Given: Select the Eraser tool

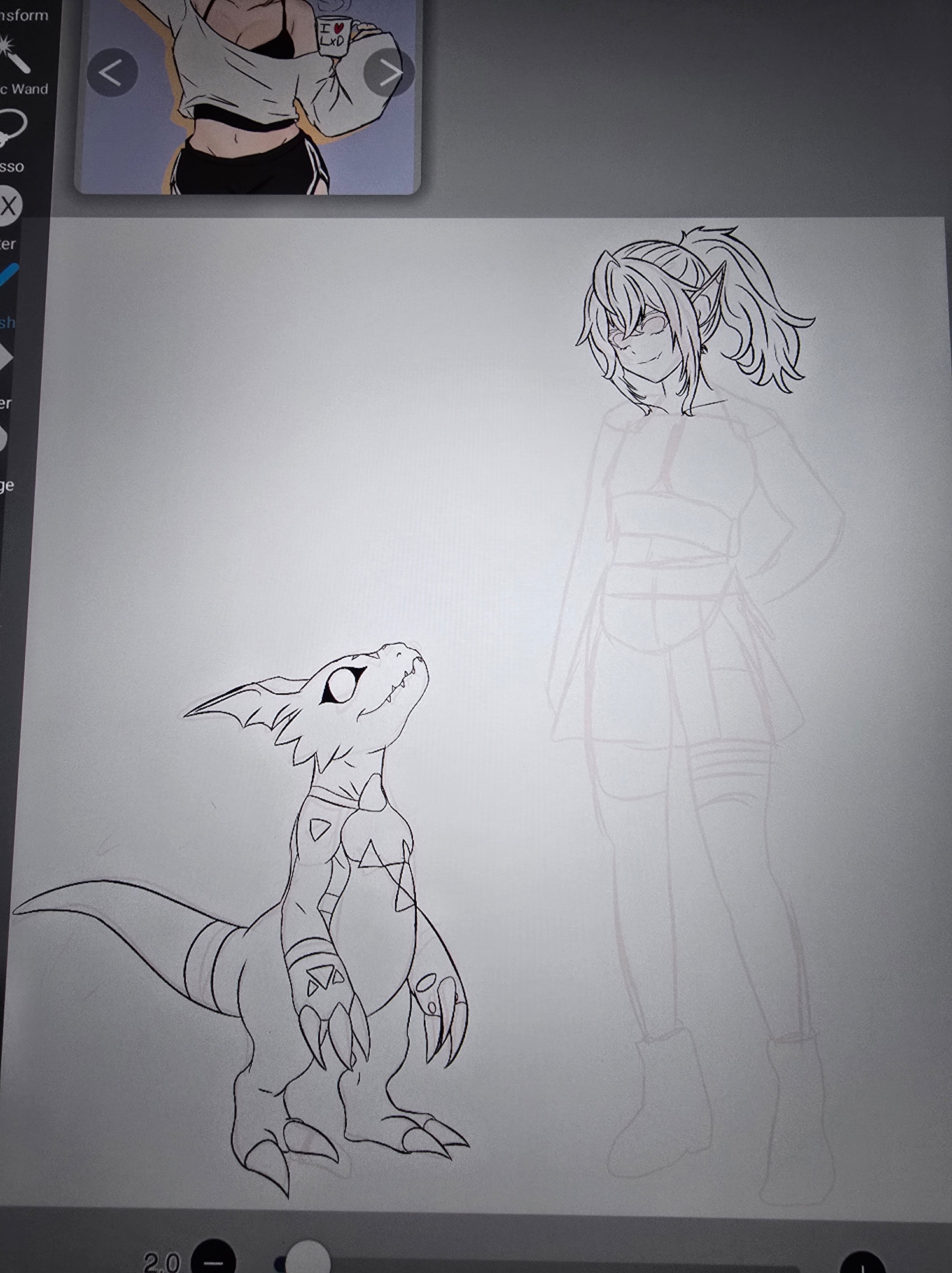Looking at the screenshot, I should (5, 360).
